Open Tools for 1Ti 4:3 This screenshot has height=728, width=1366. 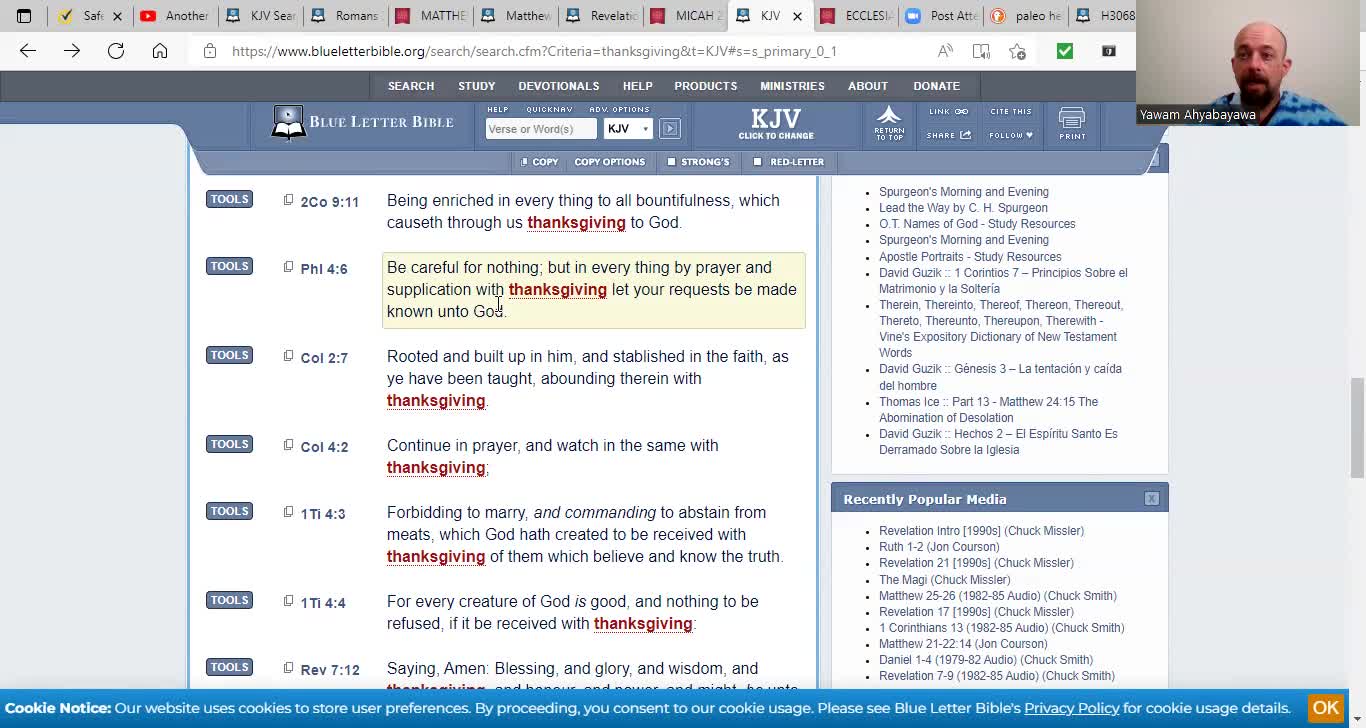click(x=229, y=511)
